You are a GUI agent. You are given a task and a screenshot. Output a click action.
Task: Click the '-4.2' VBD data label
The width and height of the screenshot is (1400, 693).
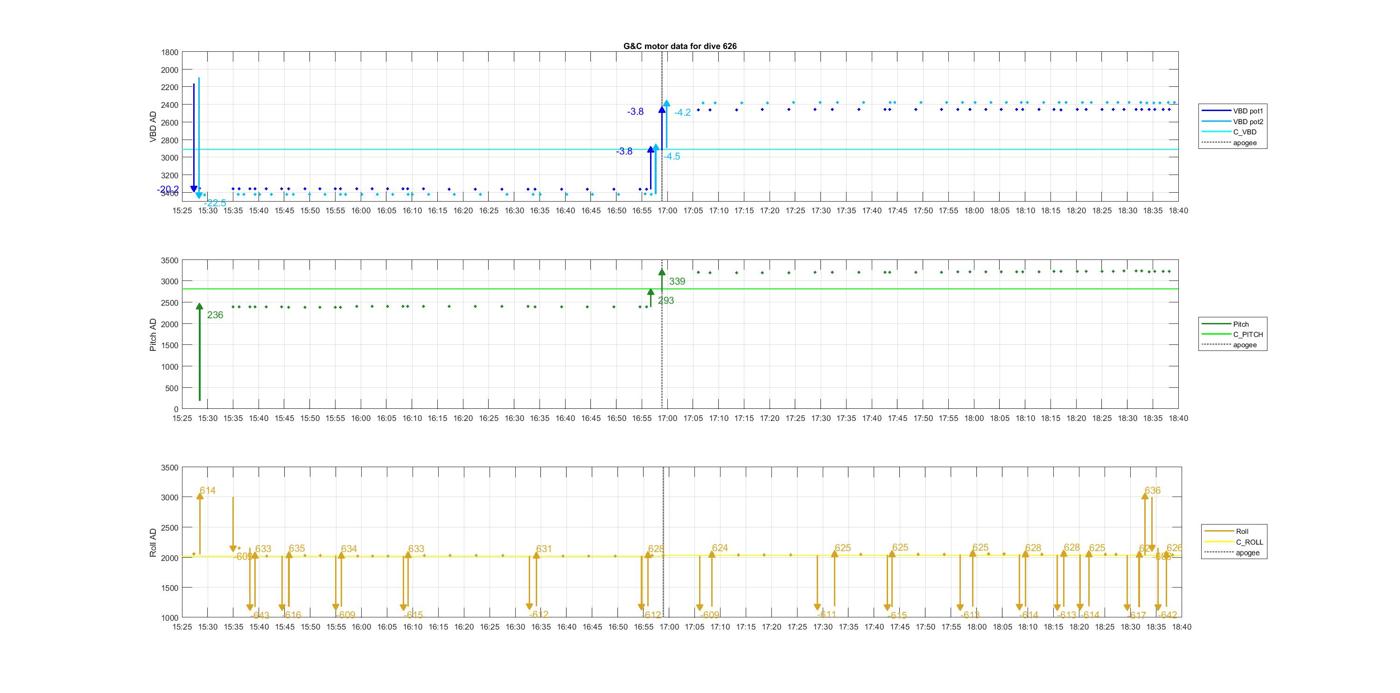pos(682,113)
